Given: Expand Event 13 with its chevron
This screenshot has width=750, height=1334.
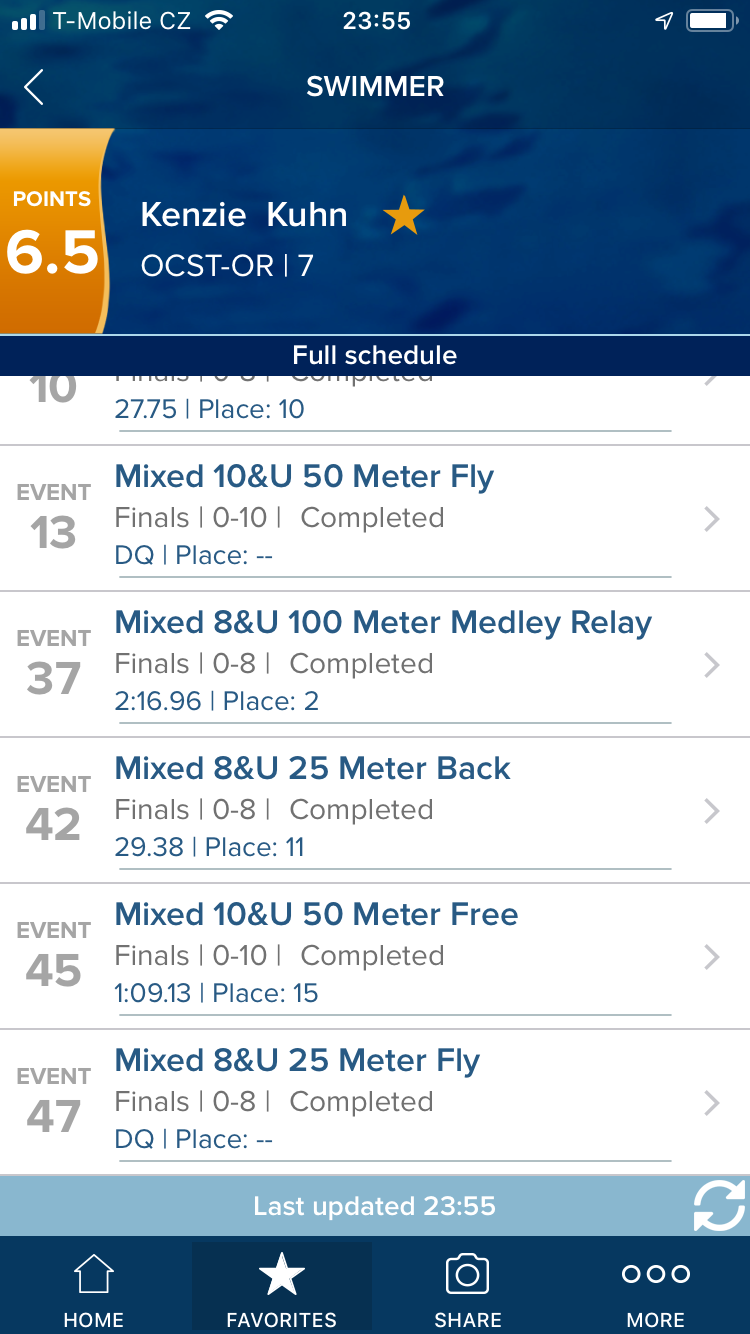Looking at the screenshot, I should (712, 518).
